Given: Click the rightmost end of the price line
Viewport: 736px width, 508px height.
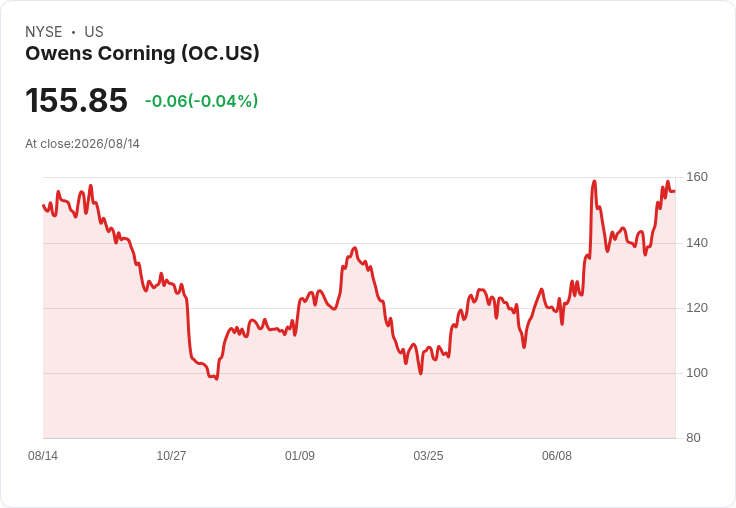Looking at the screenshot, I should (675, 191).
